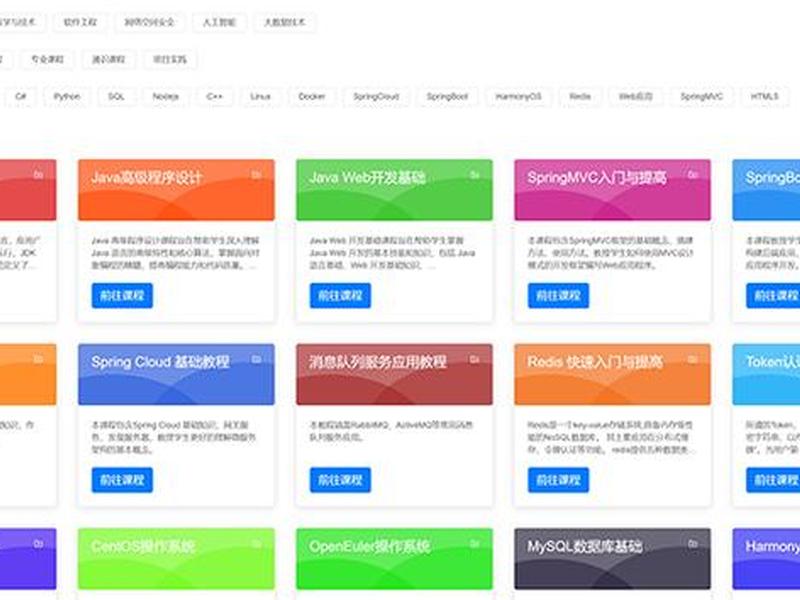Select the 网络空间安全 major filter
The height and width of the screenshot is (600, 800).
(149, 22)
